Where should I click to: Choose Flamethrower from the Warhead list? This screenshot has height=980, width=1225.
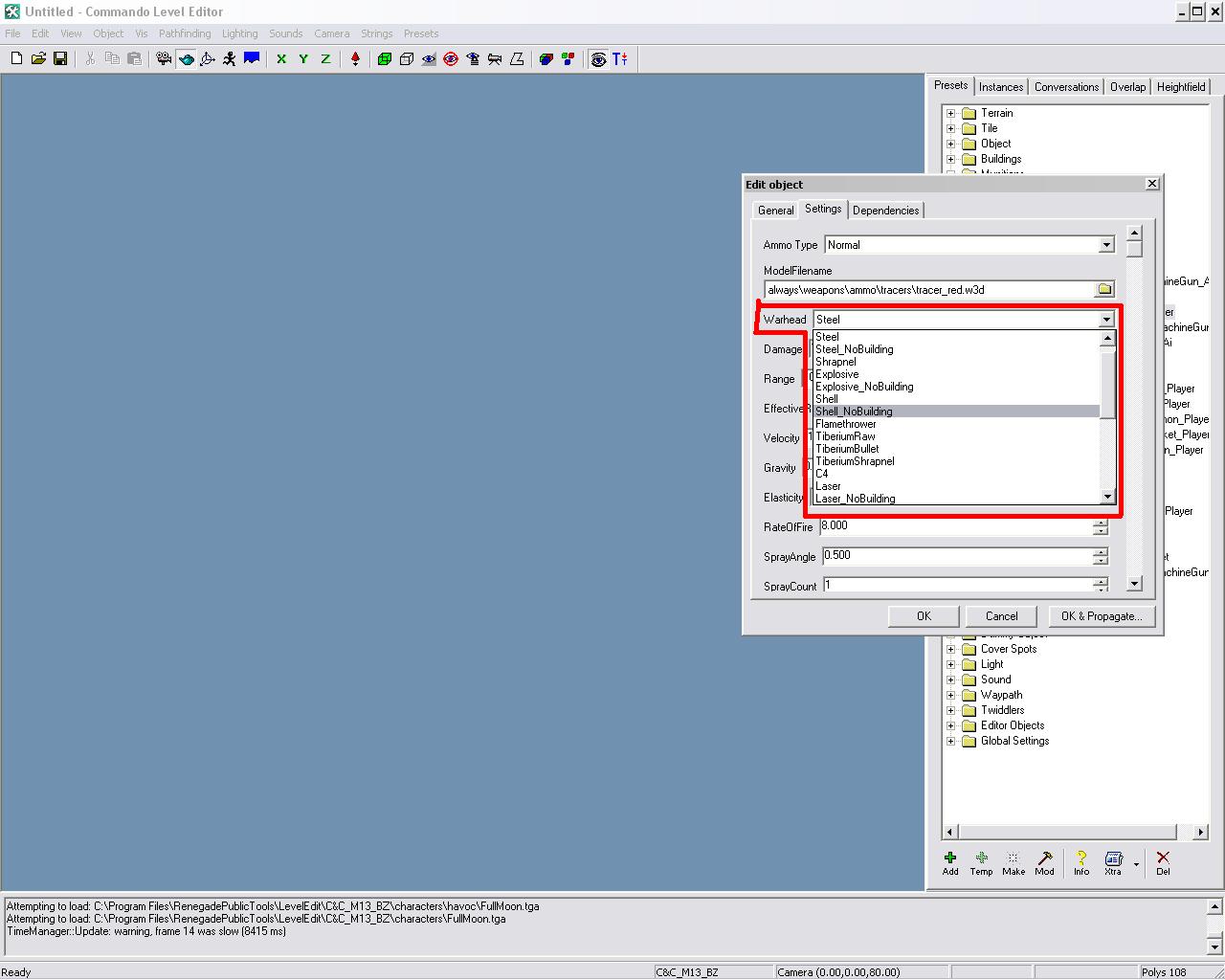[x=846, y=424]
